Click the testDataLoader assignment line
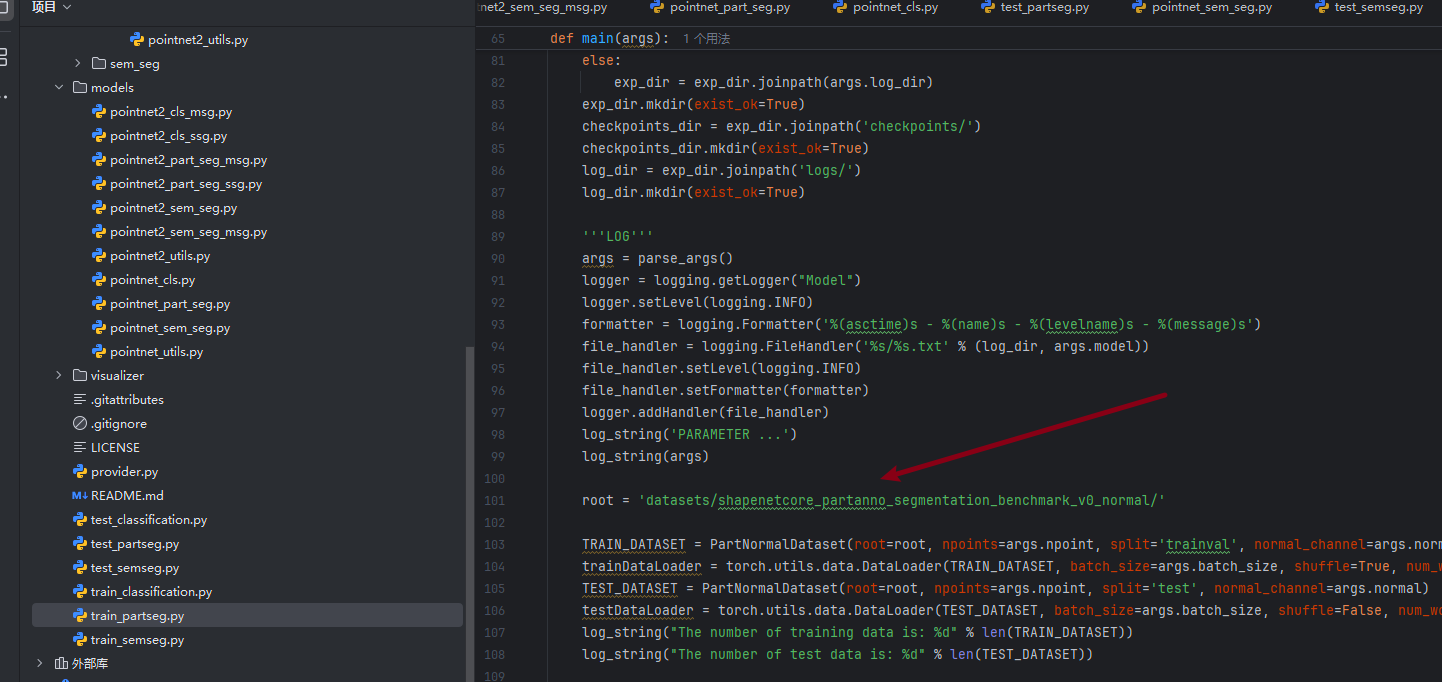 tap(1011, 610)
